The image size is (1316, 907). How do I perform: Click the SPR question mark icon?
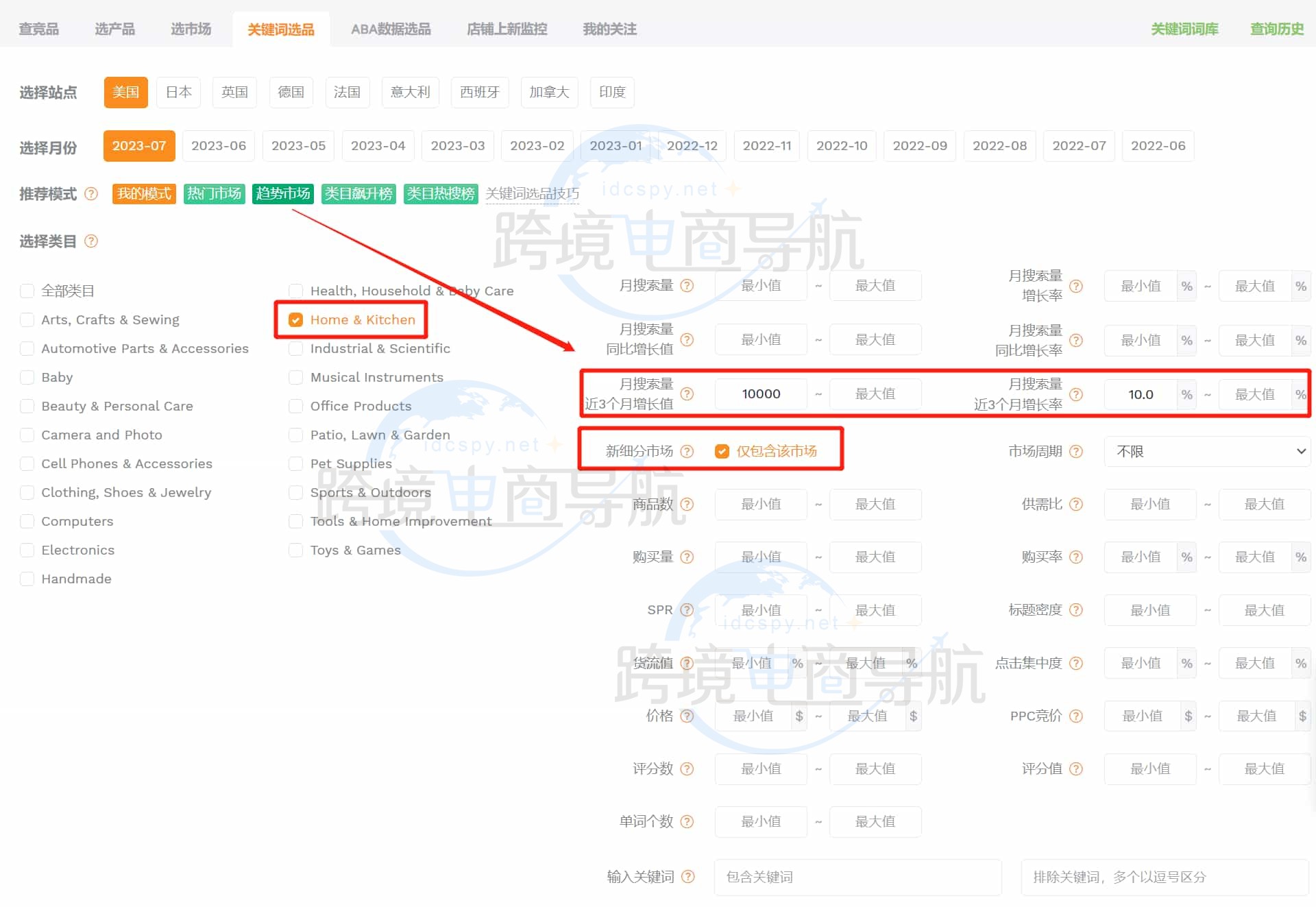coord(687,610)
